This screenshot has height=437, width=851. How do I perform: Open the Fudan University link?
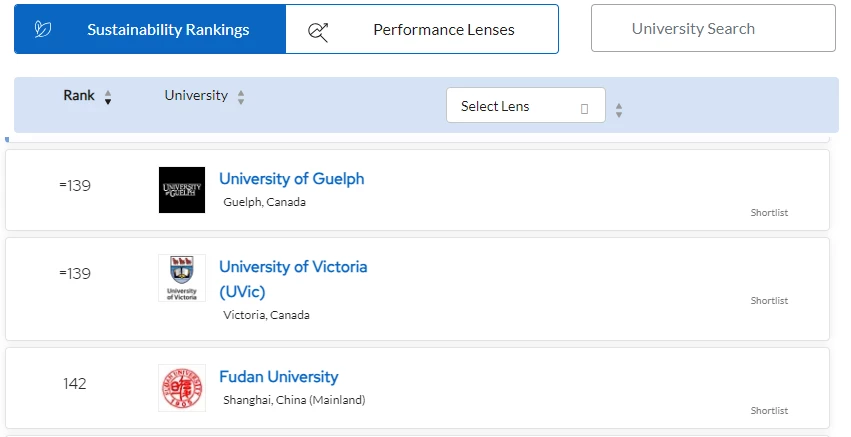(x=278, y=377)
